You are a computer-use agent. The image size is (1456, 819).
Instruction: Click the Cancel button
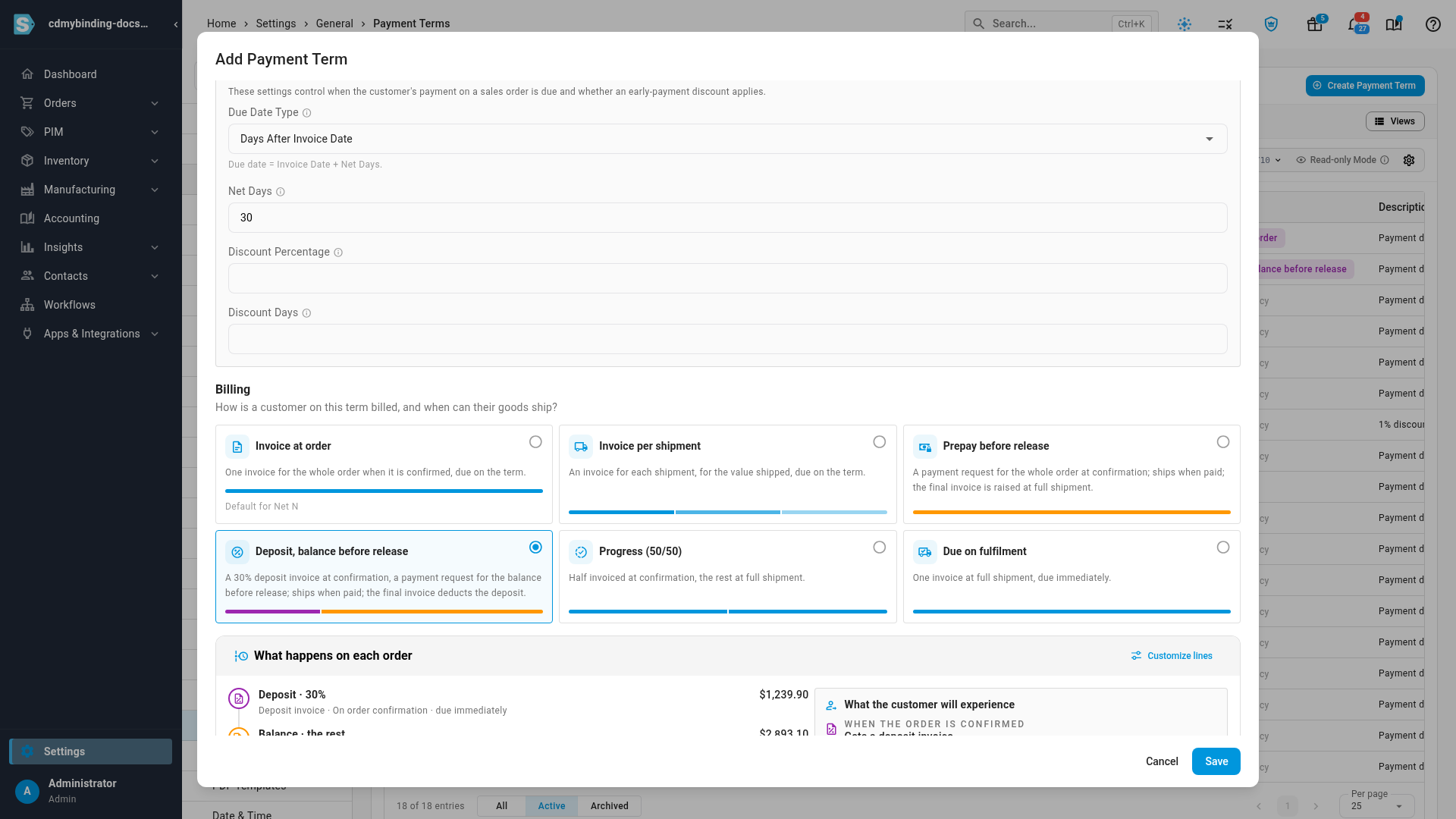(x=1162, y=761)
